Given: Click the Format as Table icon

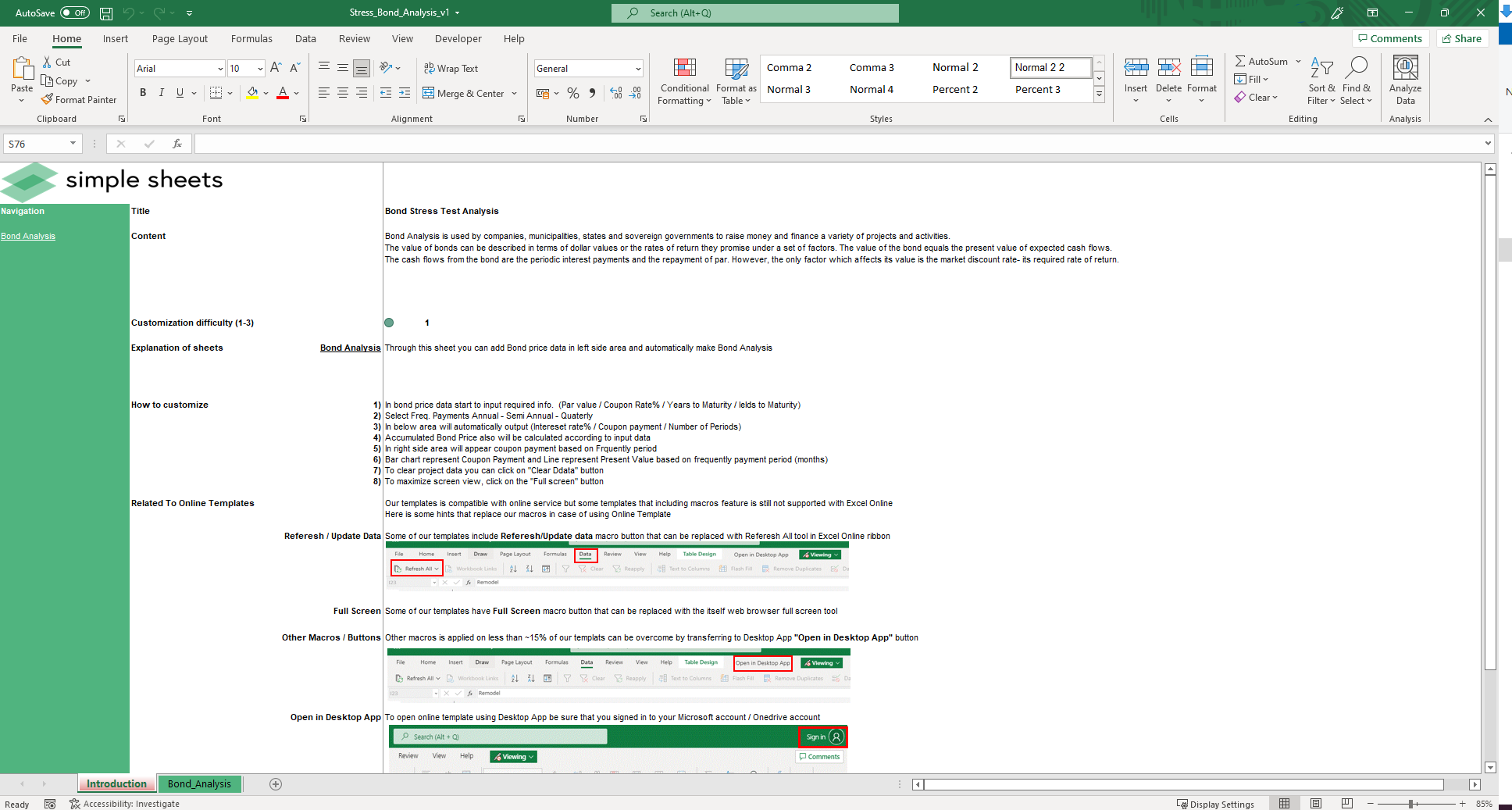Looking at the screenshot, I should pyautogui.click(x=736, y=69).
